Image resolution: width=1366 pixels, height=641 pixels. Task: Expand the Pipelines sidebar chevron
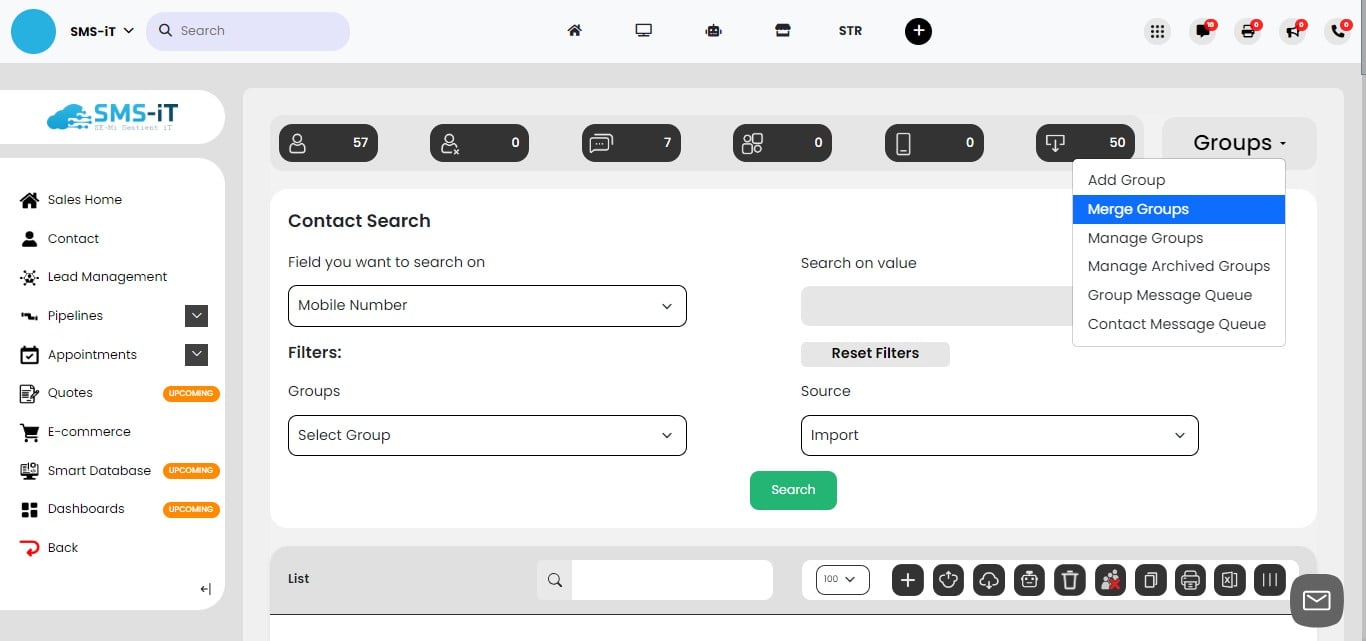point(197,315)
